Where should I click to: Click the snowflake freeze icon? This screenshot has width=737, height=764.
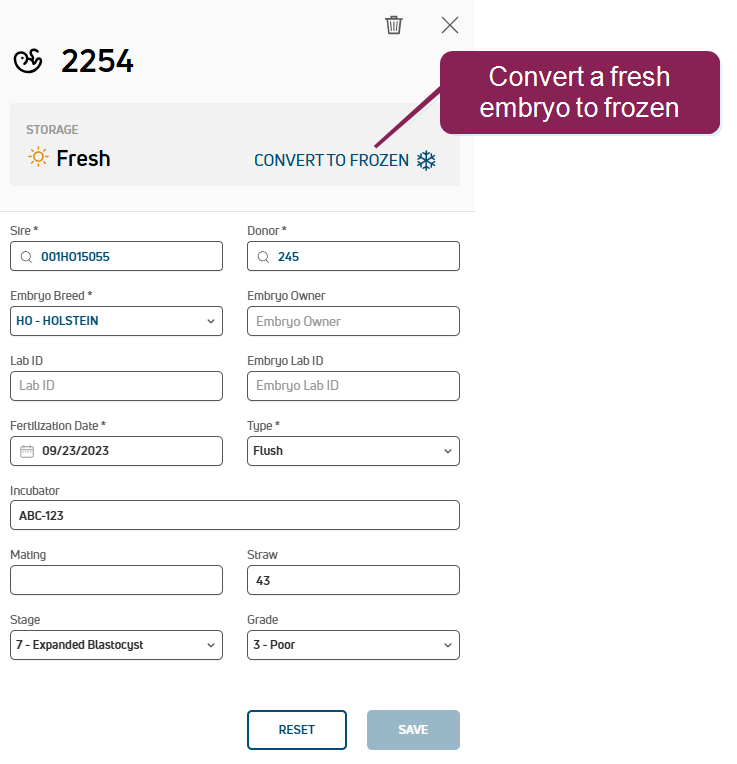(x=426, y=160)
